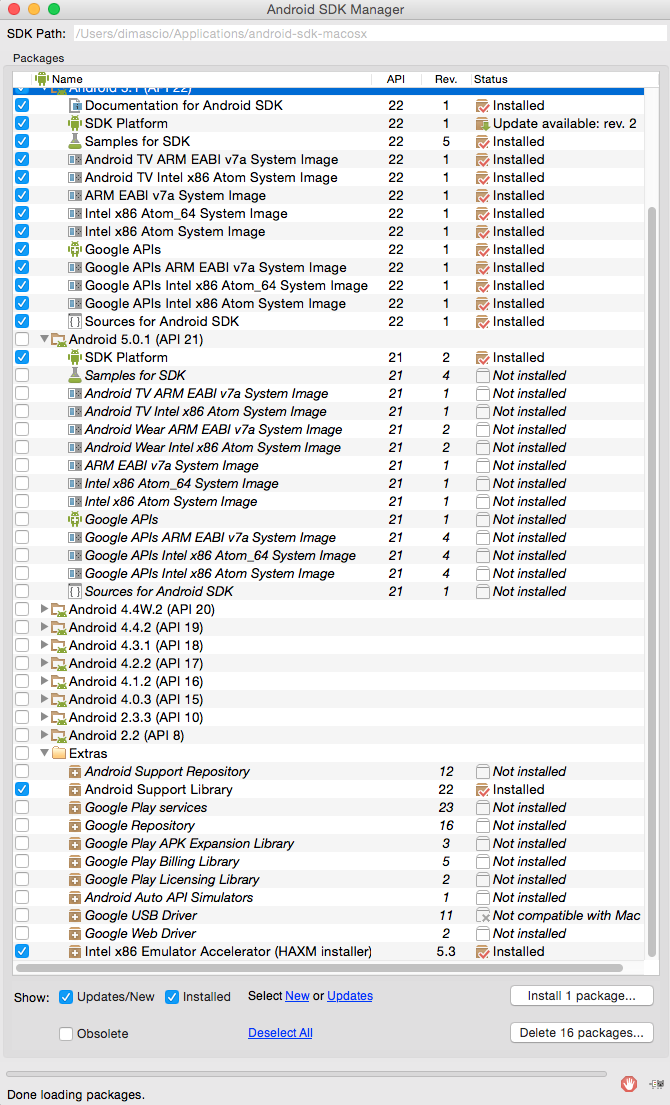Click the Google USB Driver package icon

[75, 915]
